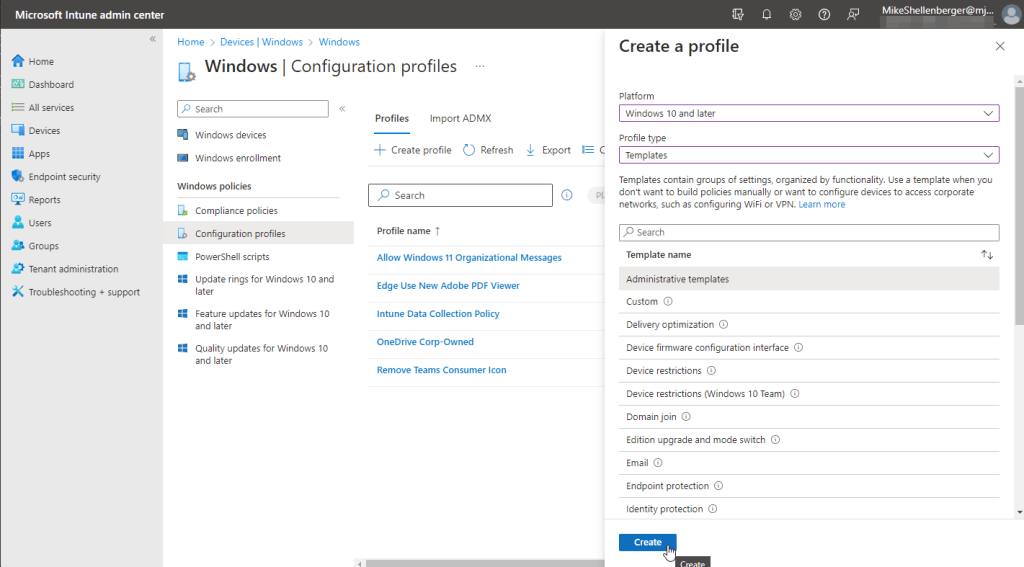Click the Create profile plus button
The image size is (1024, 567).
pos(413,150)
